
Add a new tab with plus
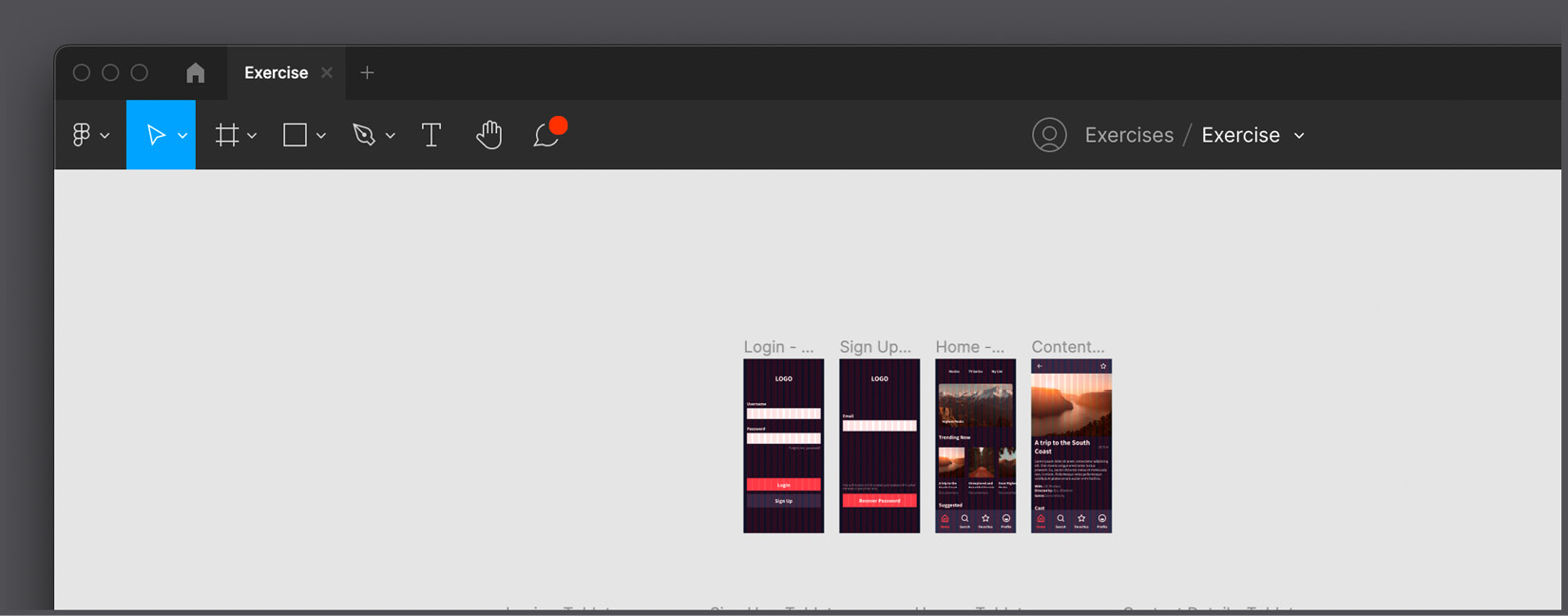pyautogui.click(x=367, y=73)
